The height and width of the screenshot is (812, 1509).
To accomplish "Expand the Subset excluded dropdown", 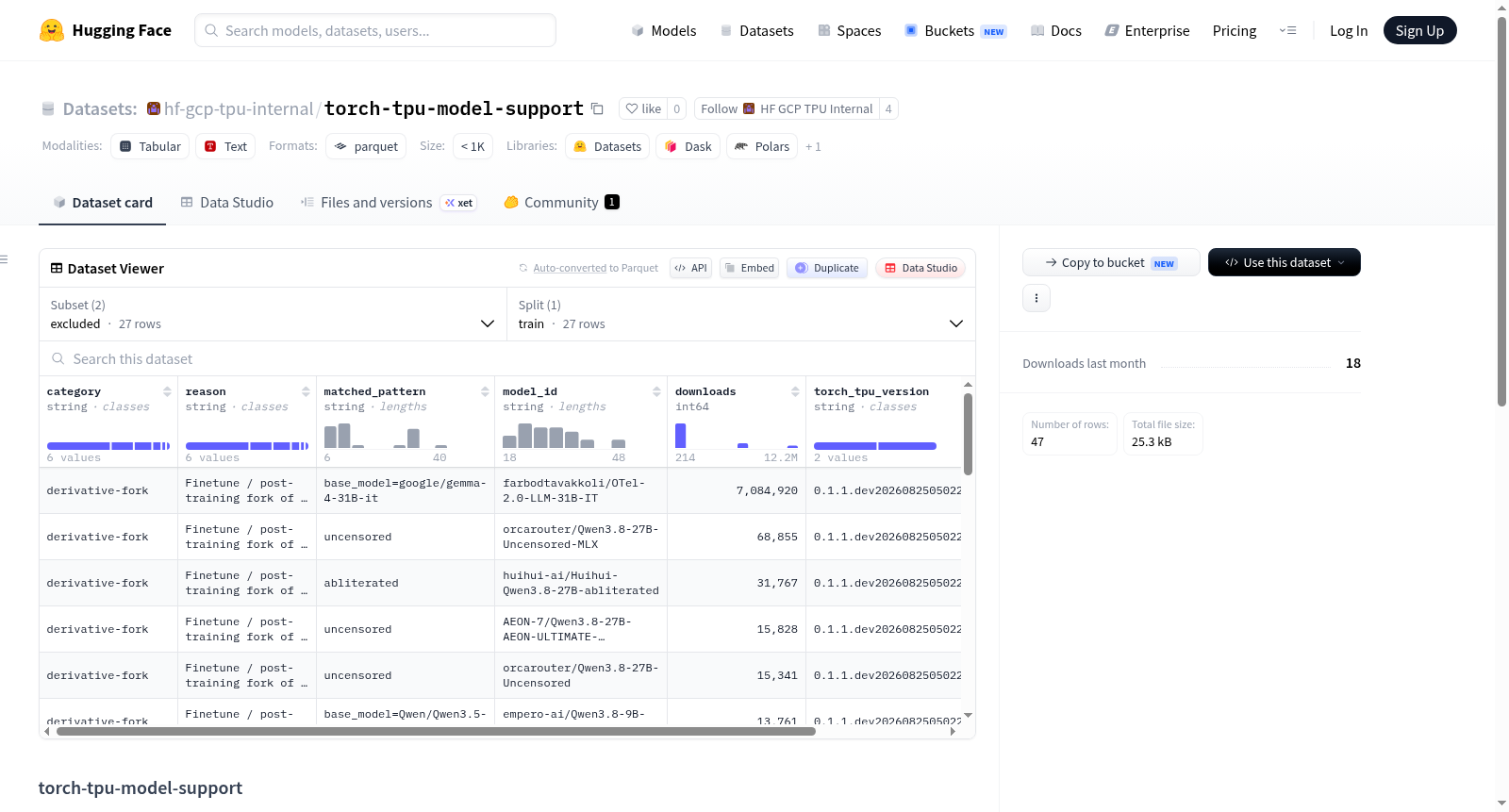I will (x=274, y=314).
